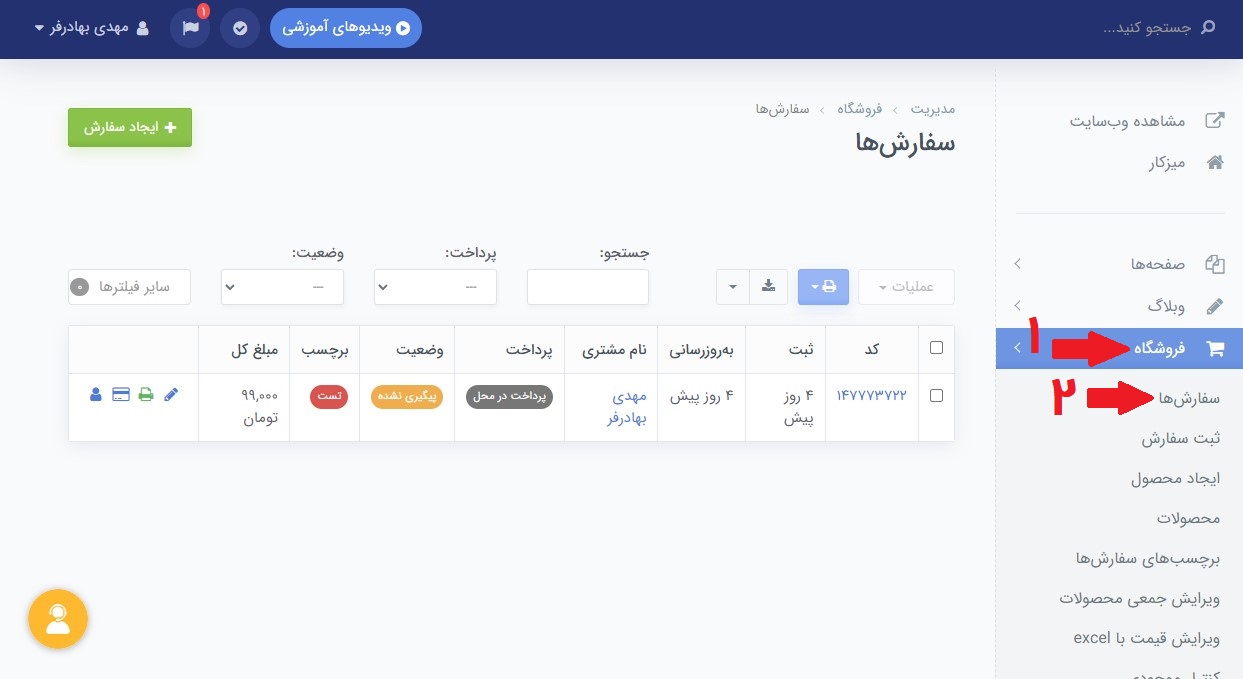Click the payment card icon for the order
This screenshot has width=1243, height=679.
pos(120,394)
